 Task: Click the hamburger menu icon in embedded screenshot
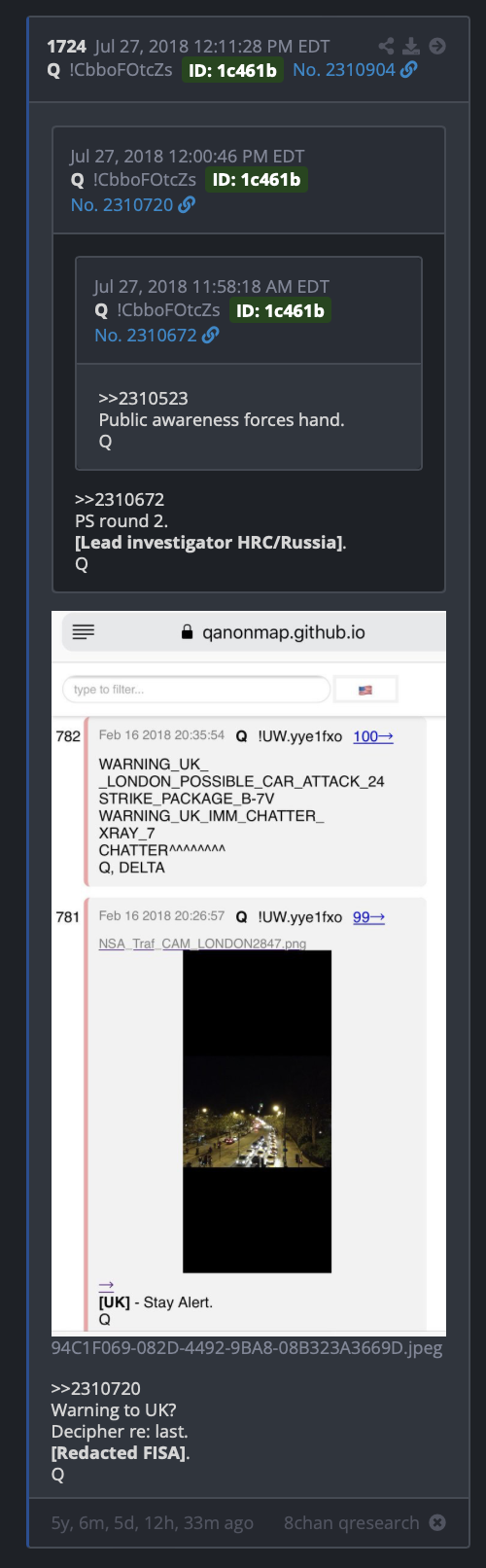84,632
